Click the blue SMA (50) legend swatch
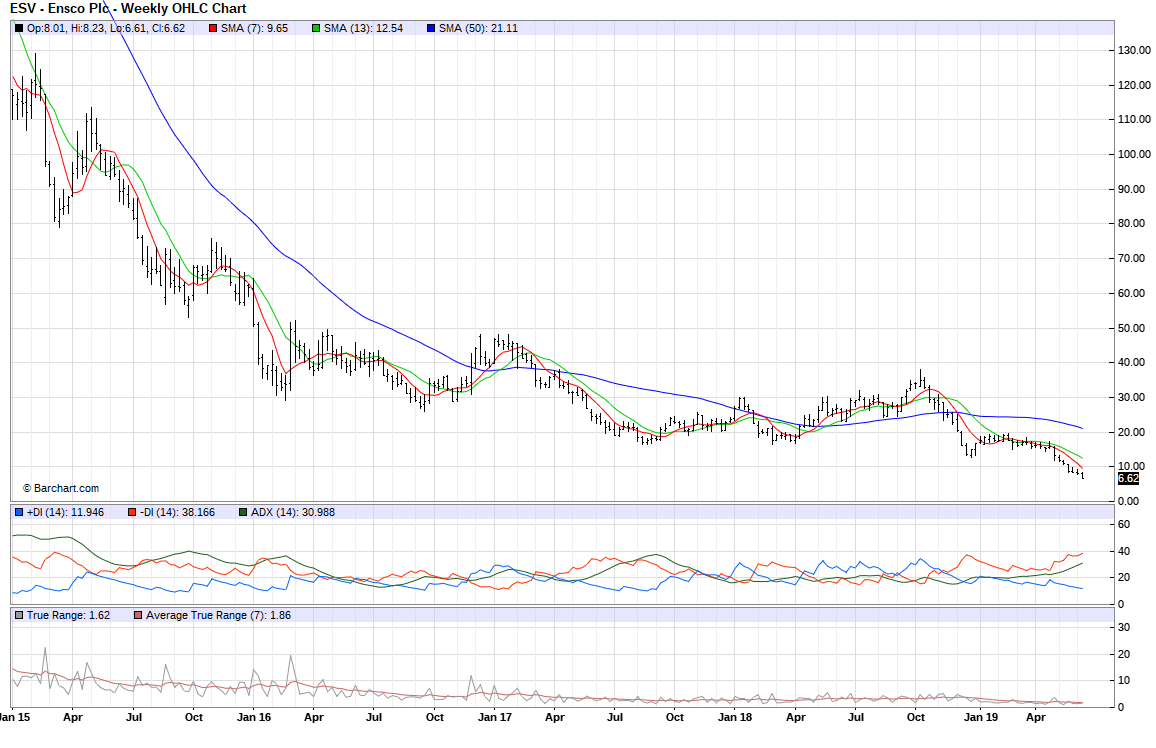The width and height of the screenshot is (1156, 748). pyautogui.click(x=431, y=29)
